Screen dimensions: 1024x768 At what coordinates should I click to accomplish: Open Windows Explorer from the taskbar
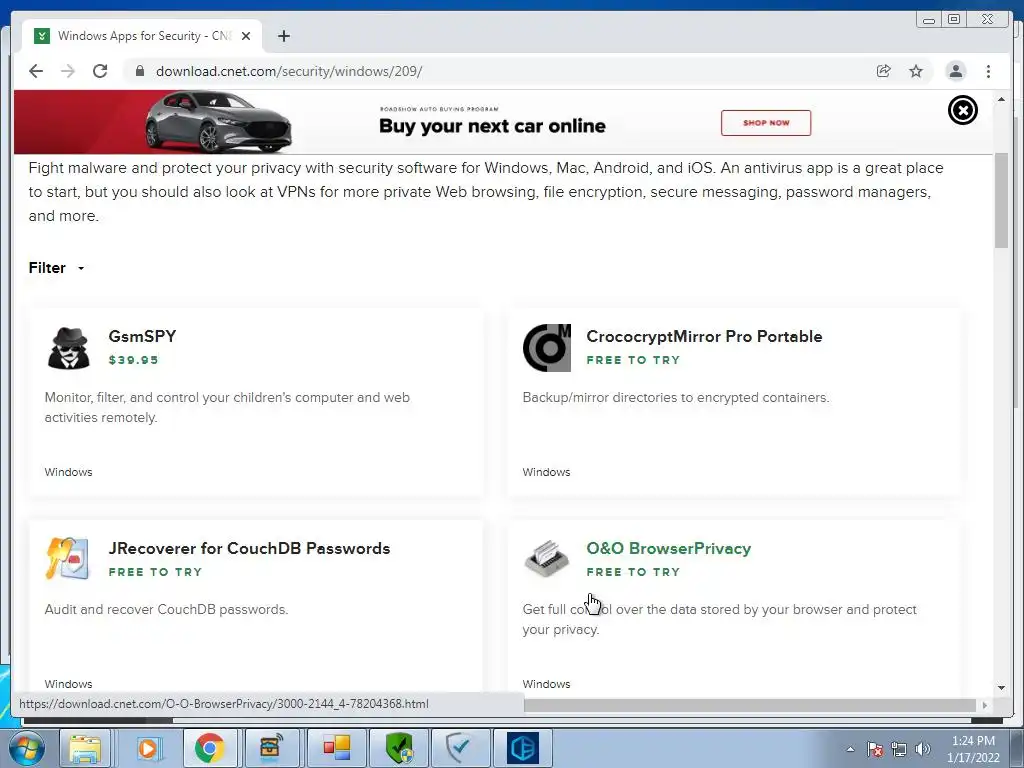(86, 748)
